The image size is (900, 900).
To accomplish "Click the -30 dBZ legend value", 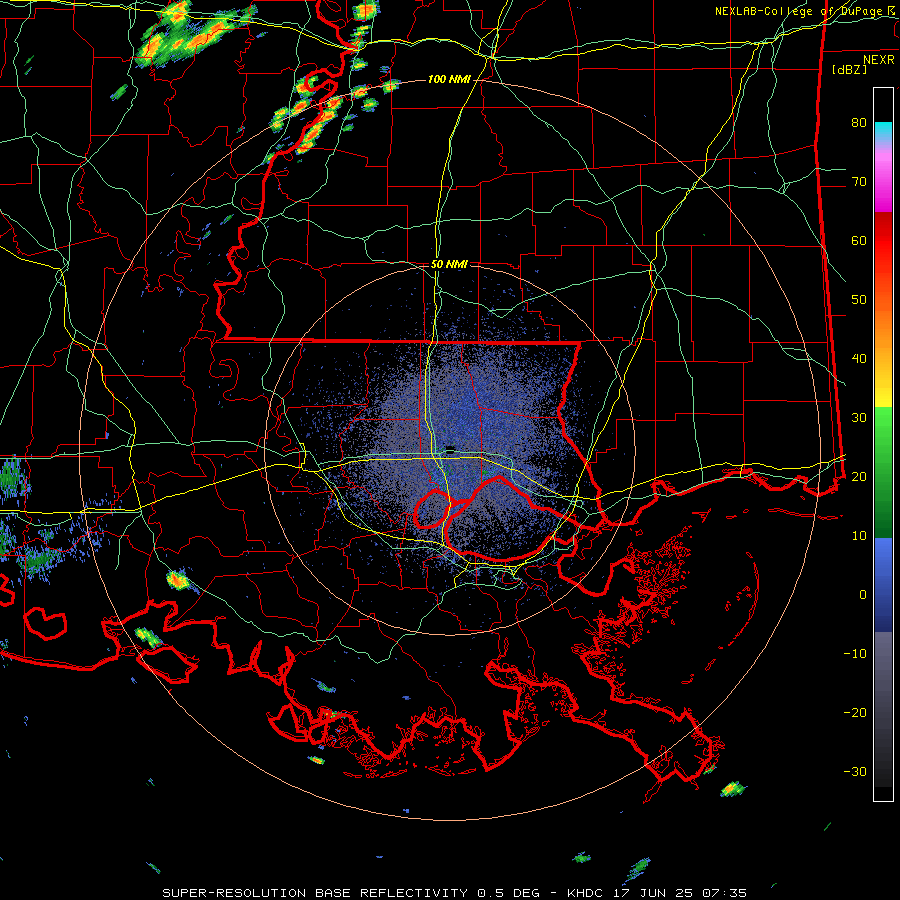I will coord(855,771).
